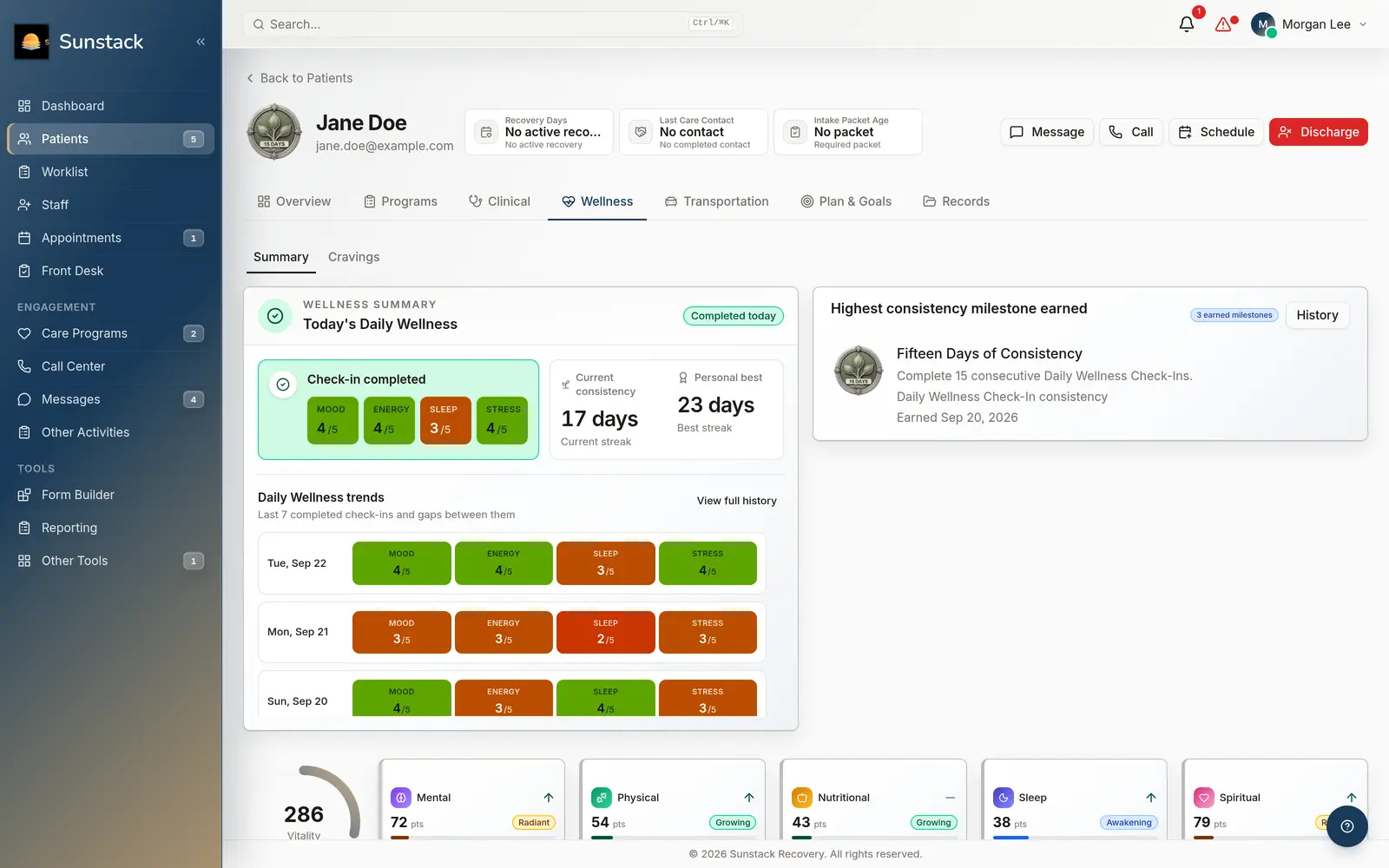Open the Records tab
This screenshot has width=1389, height=868.
[956, 201]
